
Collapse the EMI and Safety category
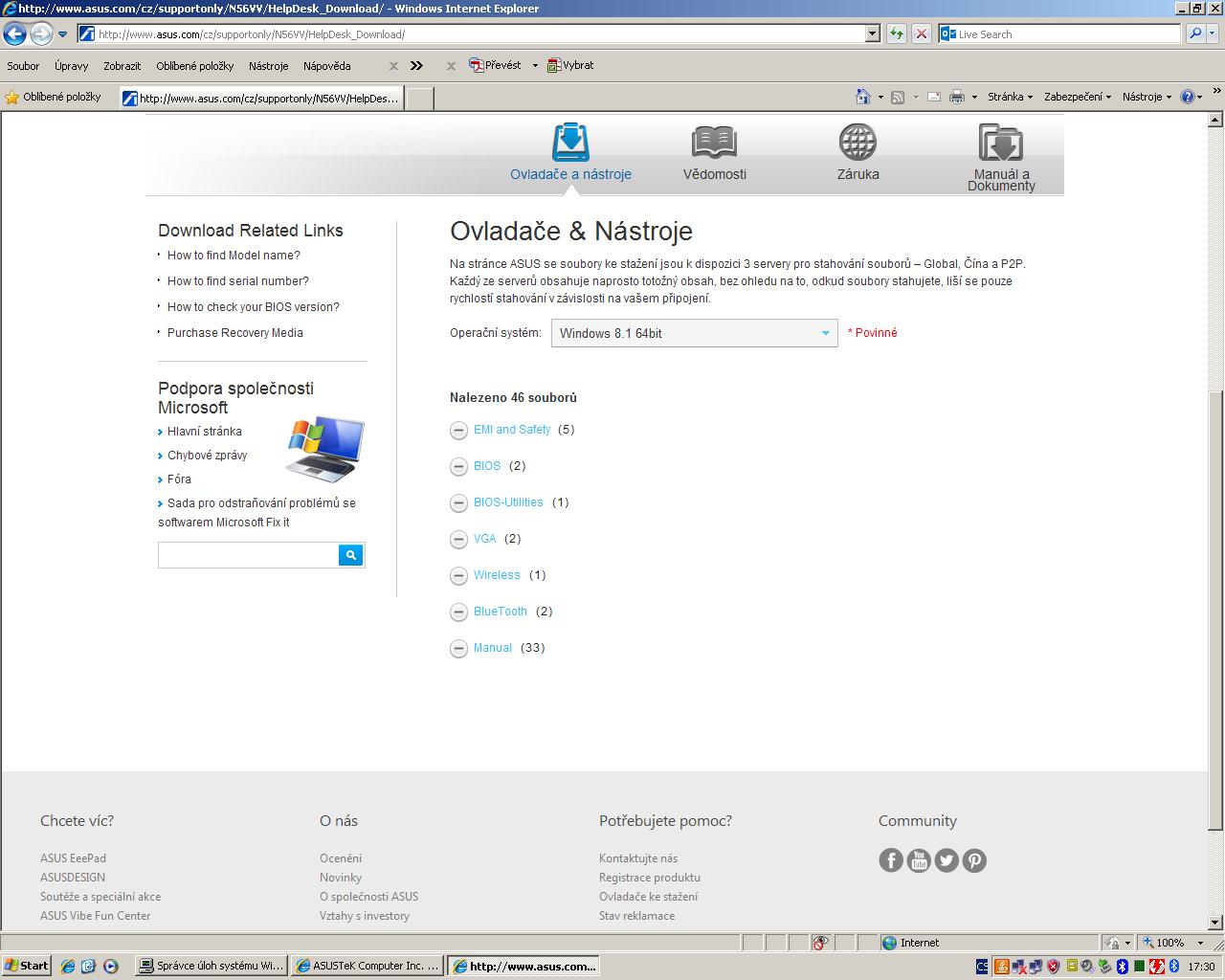tap(458, 430)
